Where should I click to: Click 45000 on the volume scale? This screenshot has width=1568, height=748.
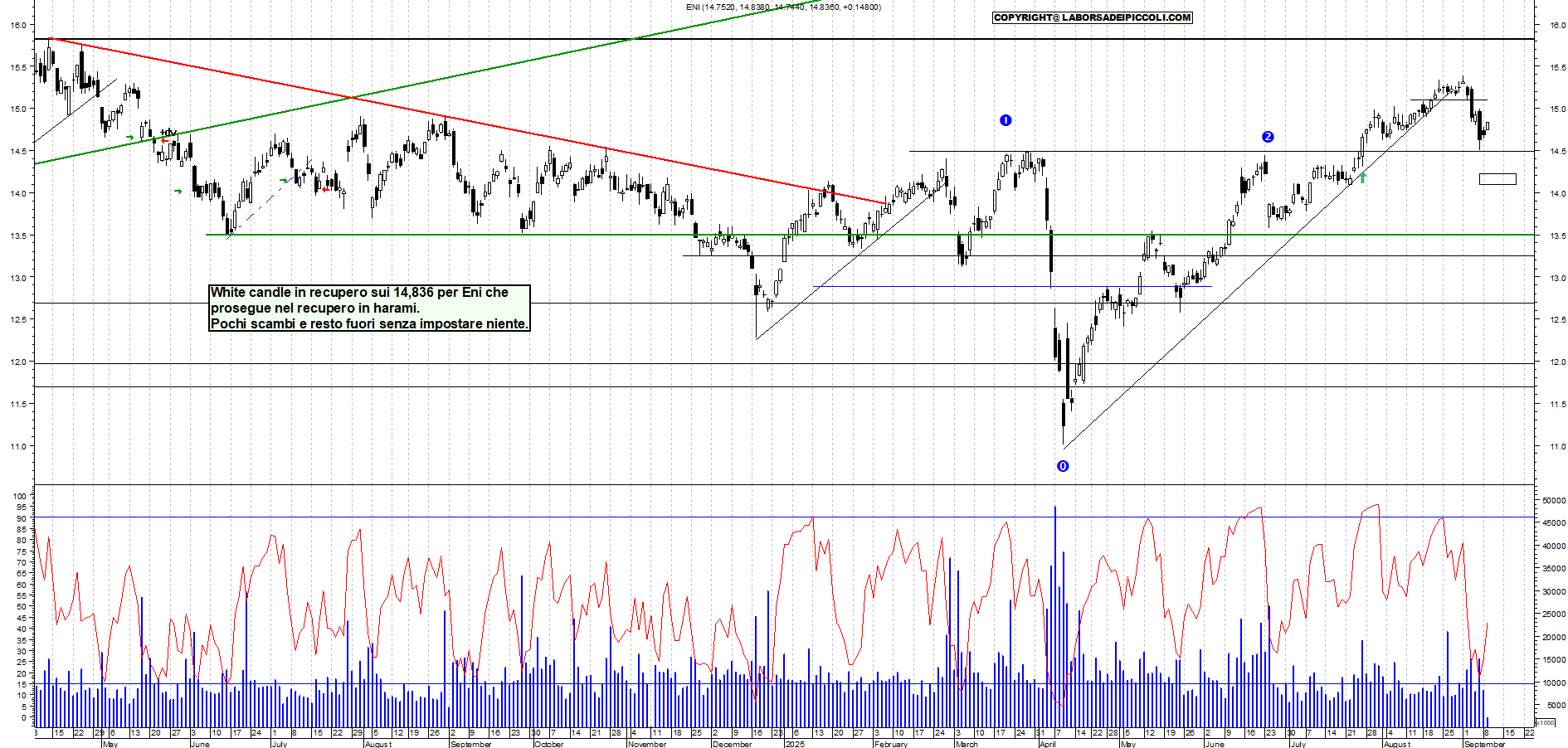(1554, 523)
